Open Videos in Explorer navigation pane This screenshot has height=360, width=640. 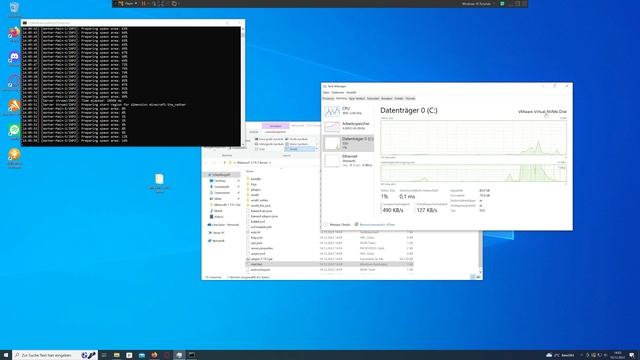(219, 217)
